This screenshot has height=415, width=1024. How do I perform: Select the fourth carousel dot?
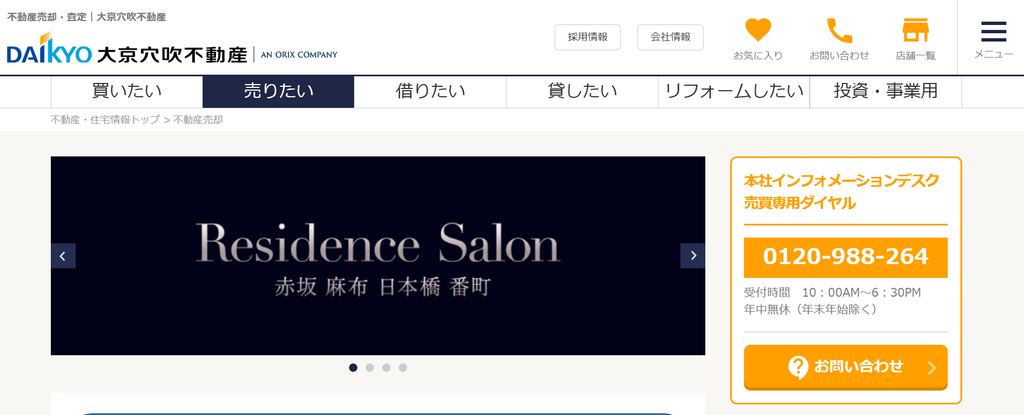pos(403,367)
